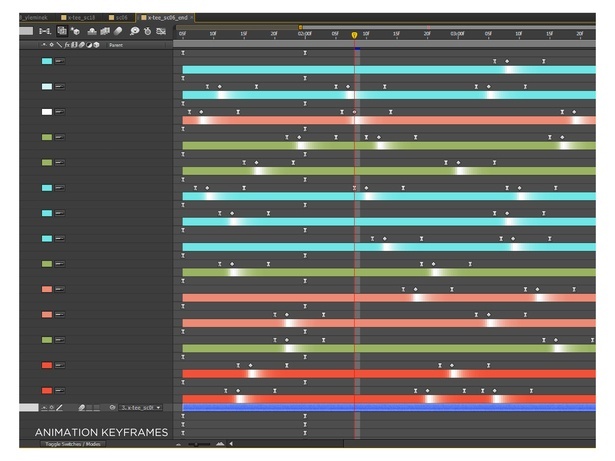This screenshot has width=615, height=461.
Task: Click the white color swatch in third row
Action: (46, 112)
